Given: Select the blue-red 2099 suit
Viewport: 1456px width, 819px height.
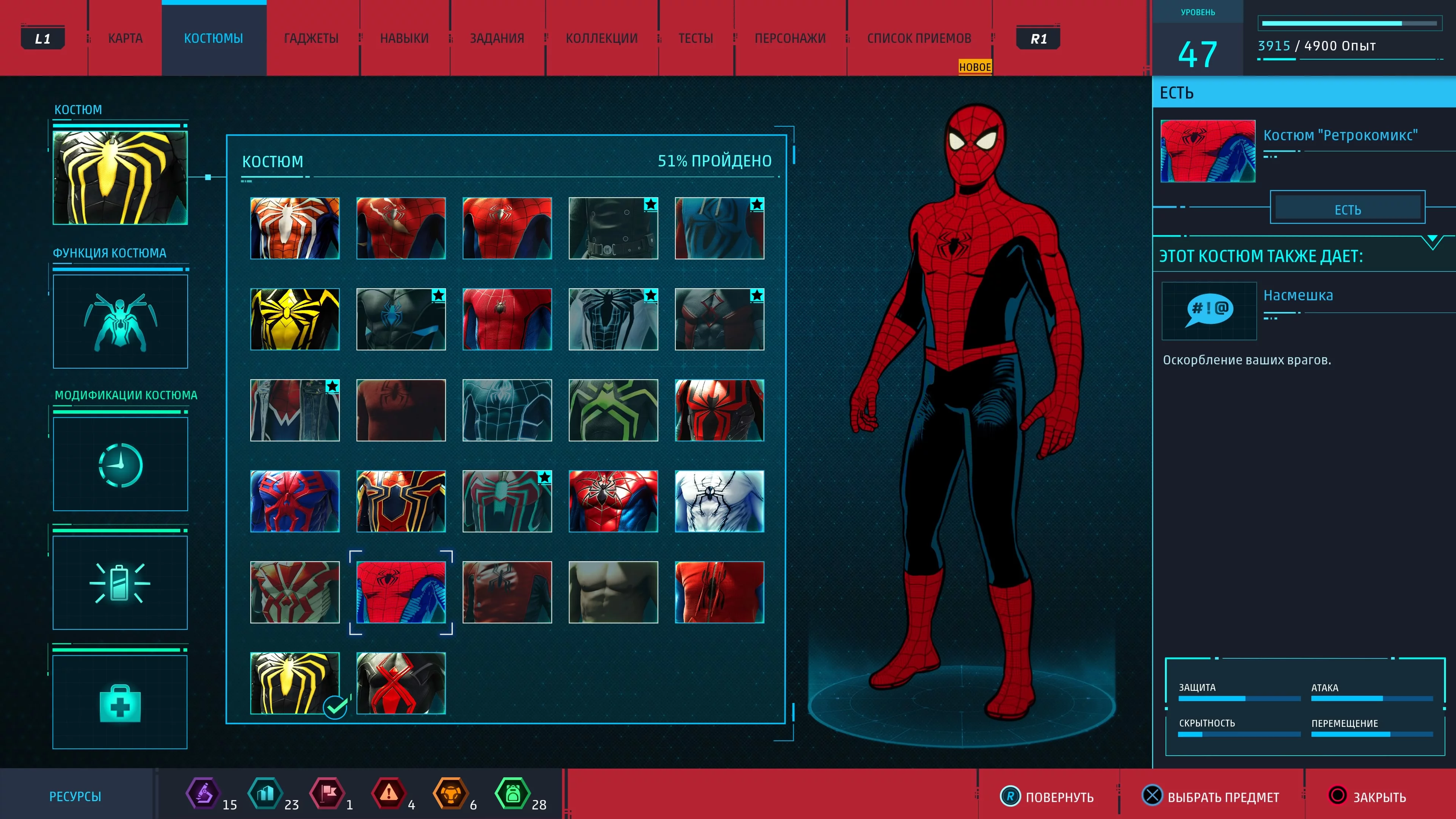Looking at the screenshot, I should click(x=295, y=501).
